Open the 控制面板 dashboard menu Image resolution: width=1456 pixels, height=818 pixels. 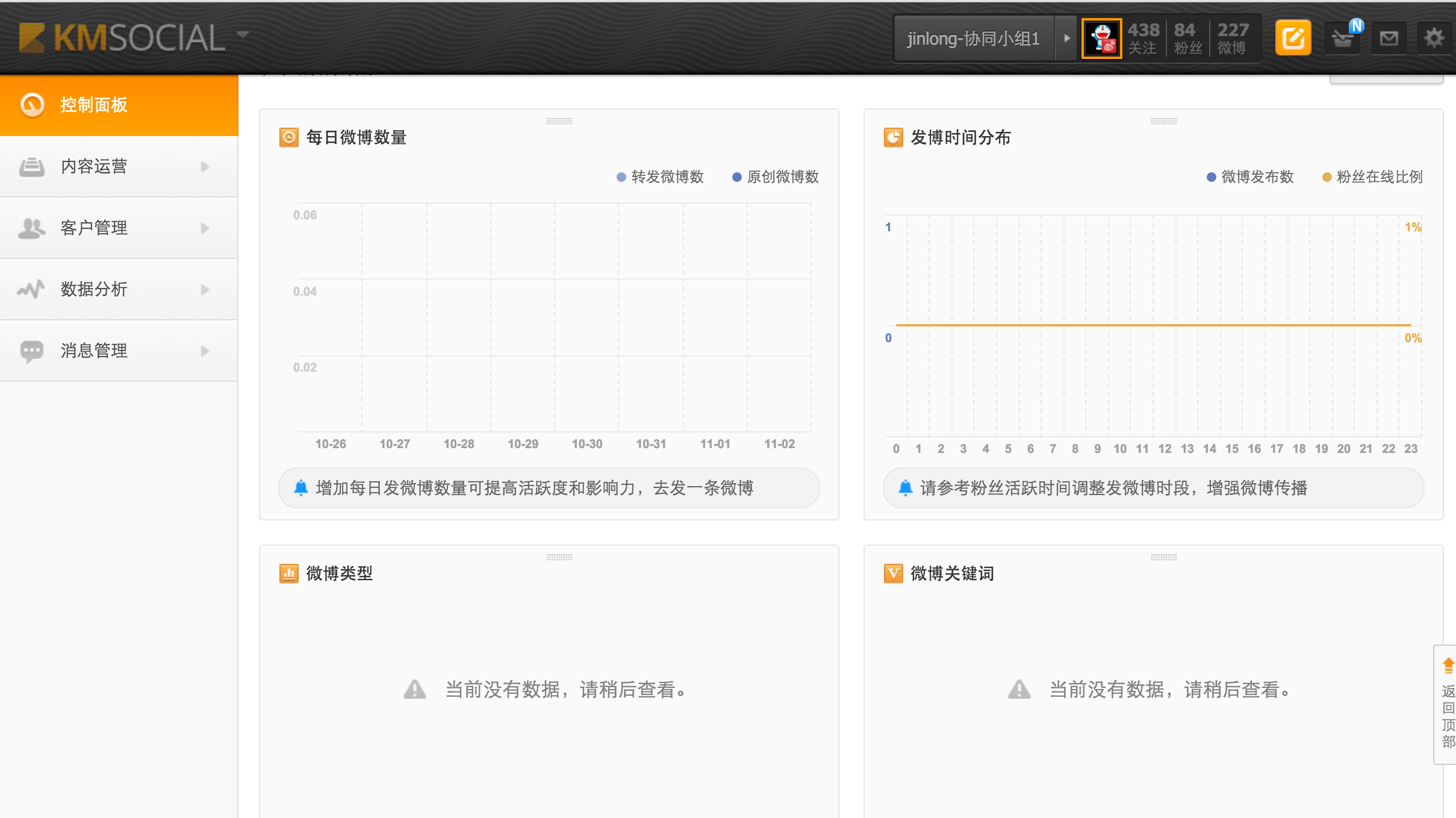[119, 105]
